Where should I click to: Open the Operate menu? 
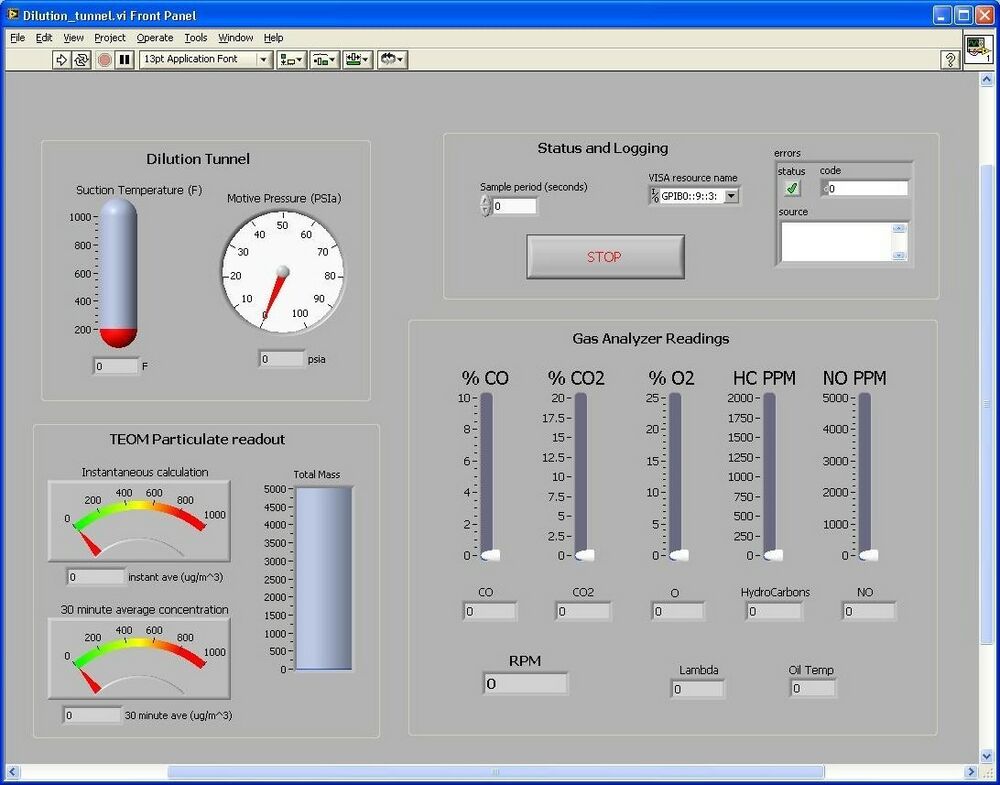click(x=154, y=37)
